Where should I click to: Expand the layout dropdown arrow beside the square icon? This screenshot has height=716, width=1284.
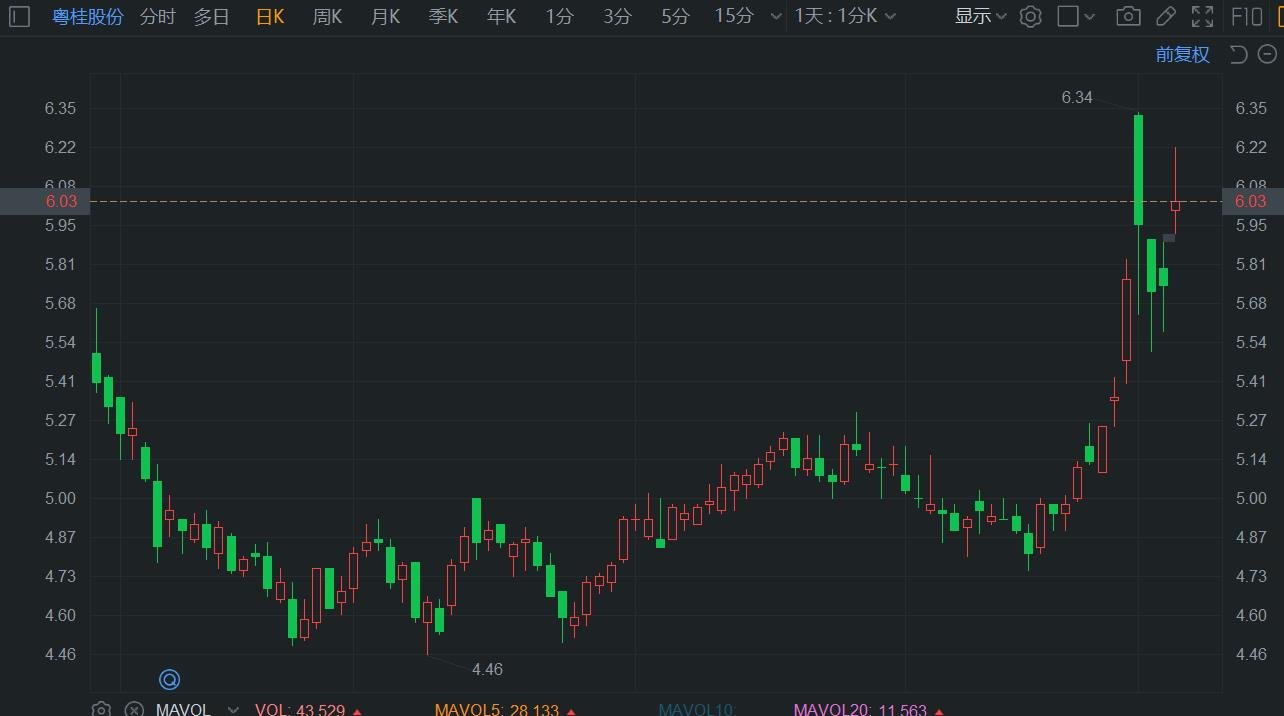click(1090, 17)
